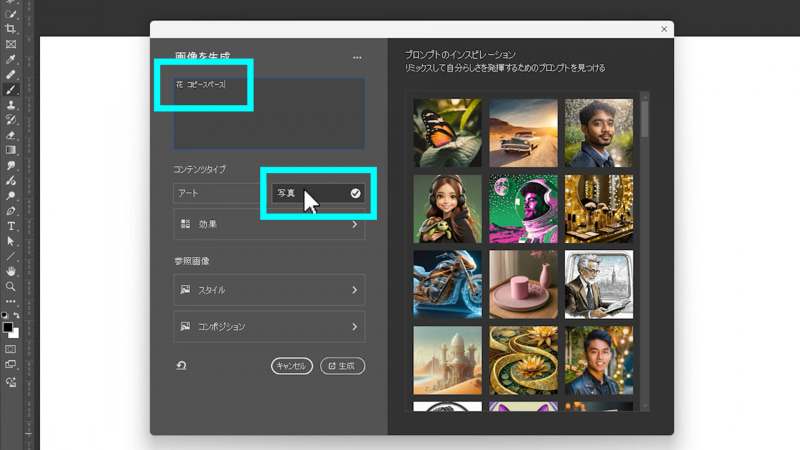This screenshot has height=450, width=800.
Task: Swap foreground and background colors
Action: [16, 316]
